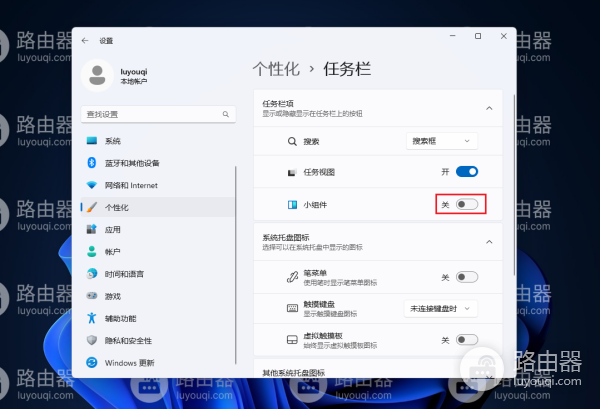Click the paintbrush 个性化 icon
The image size is (600, 409).
coord(92,207)
